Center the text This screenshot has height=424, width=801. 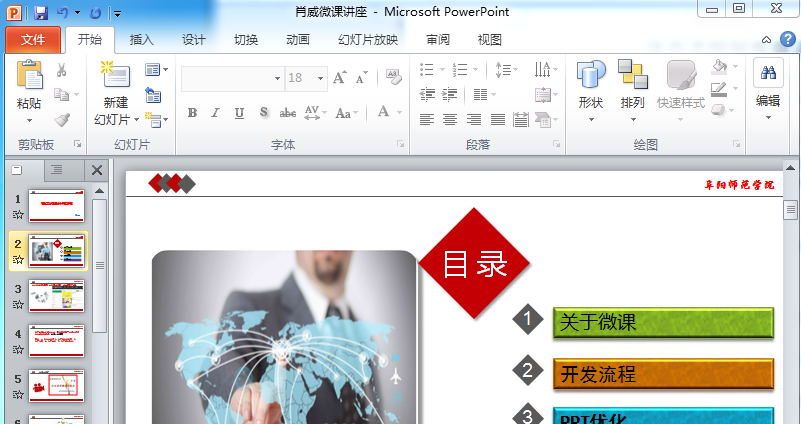click(x=450, y=120)
